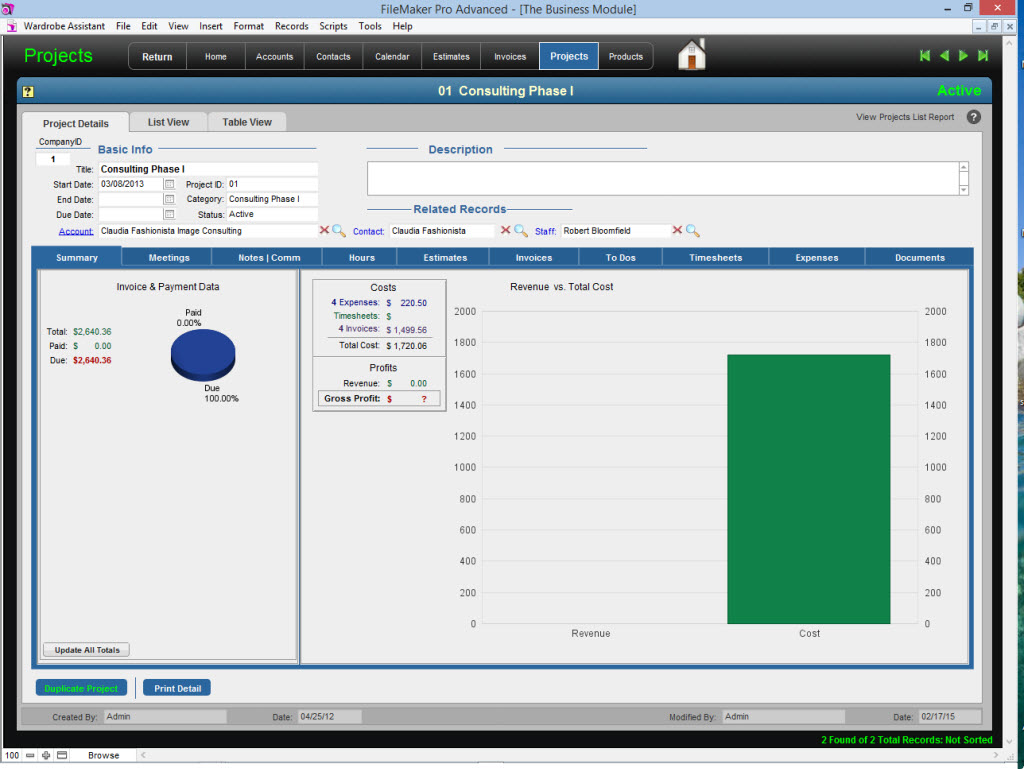Open the Hours tab
The width and height of the screenshot is (1024, 769).
[x=362, y=258]
